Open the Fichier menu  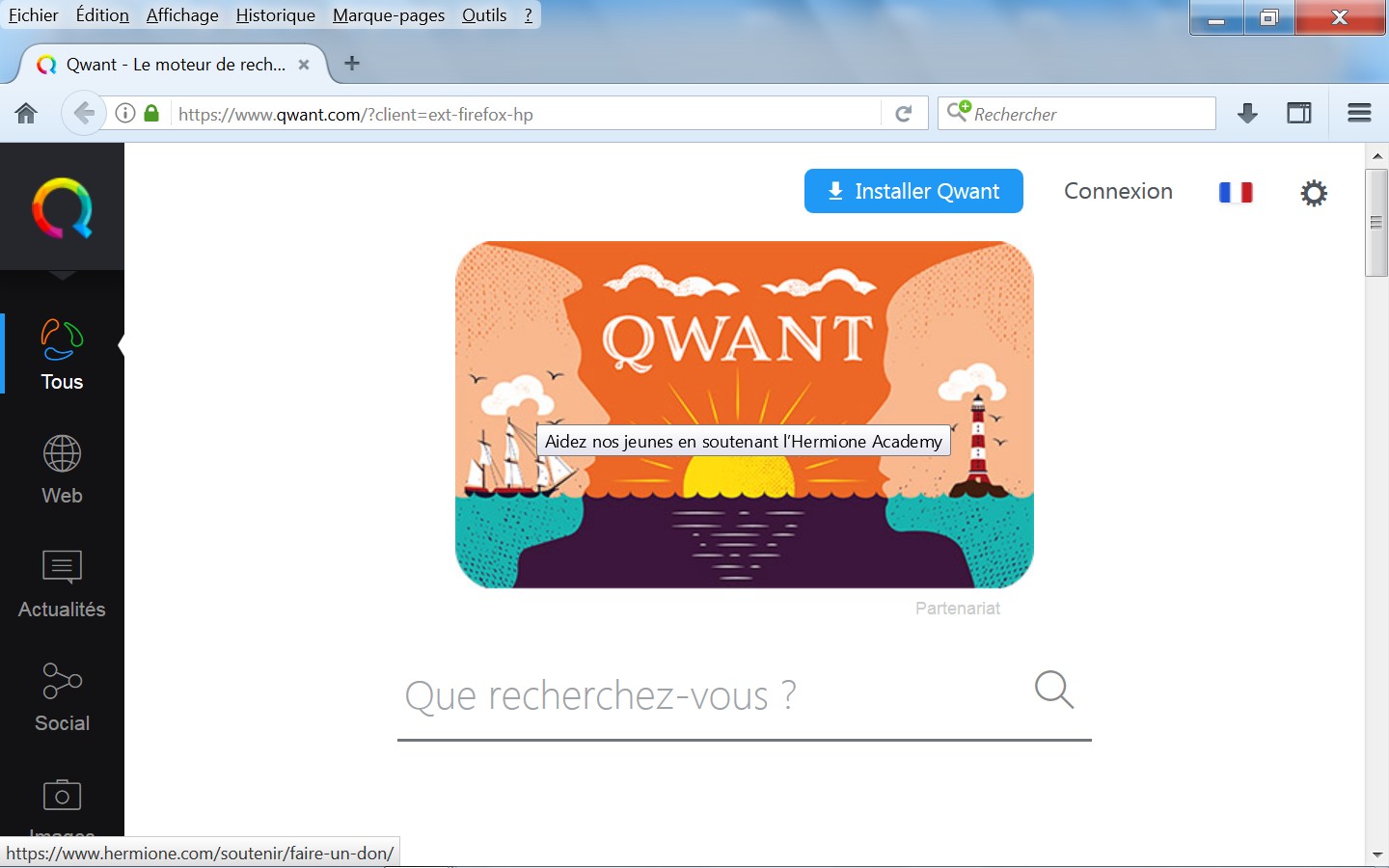click(x=33, y=15)
